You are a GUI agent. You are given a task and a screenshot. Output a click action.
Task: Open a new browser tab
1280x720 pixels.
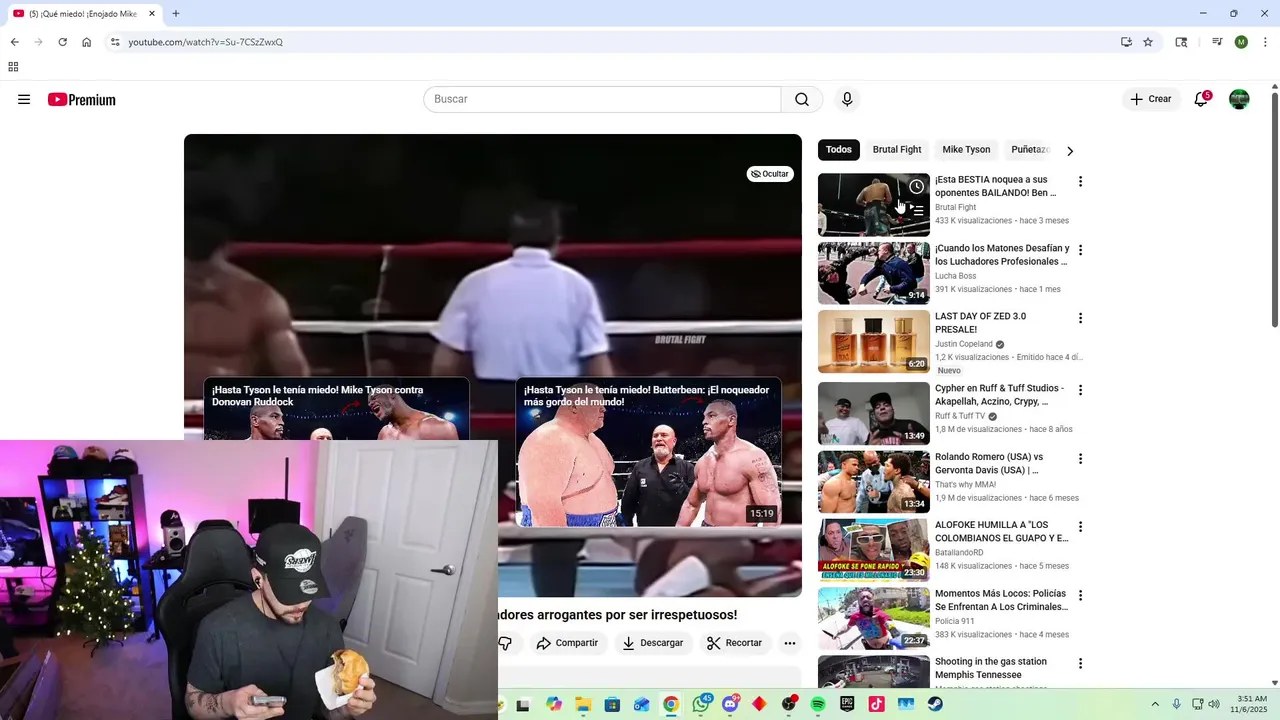176,14
